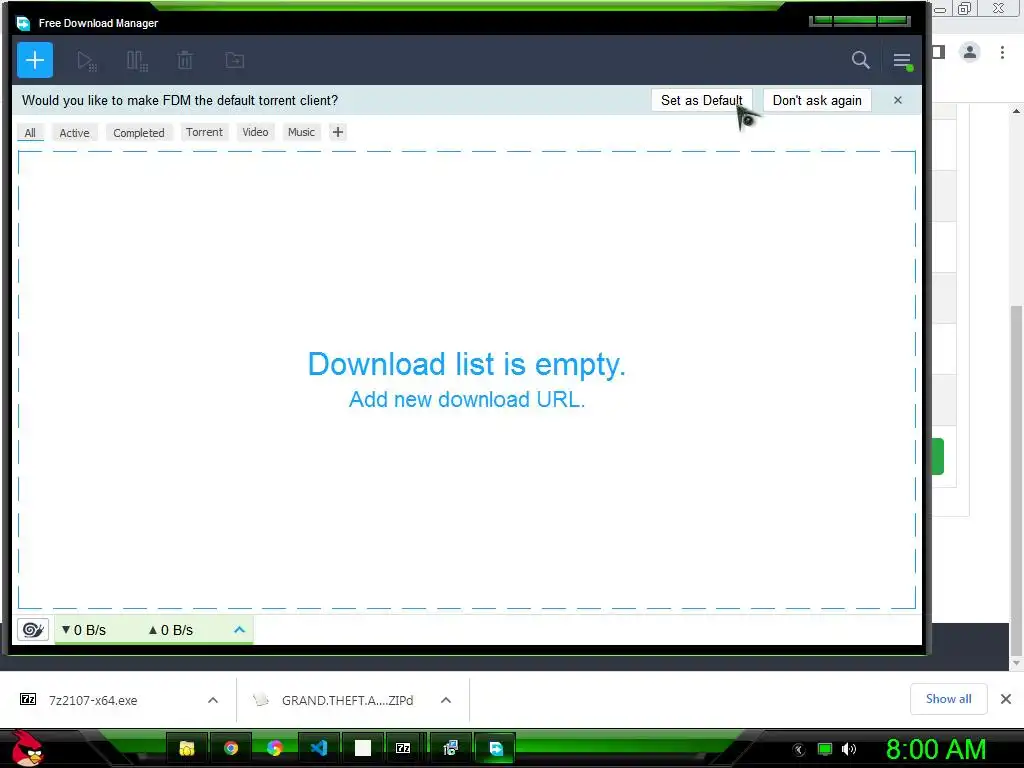The image size is (1024, 768).
Task: Select the Video filter tab
Action: [x=255, y=132]
